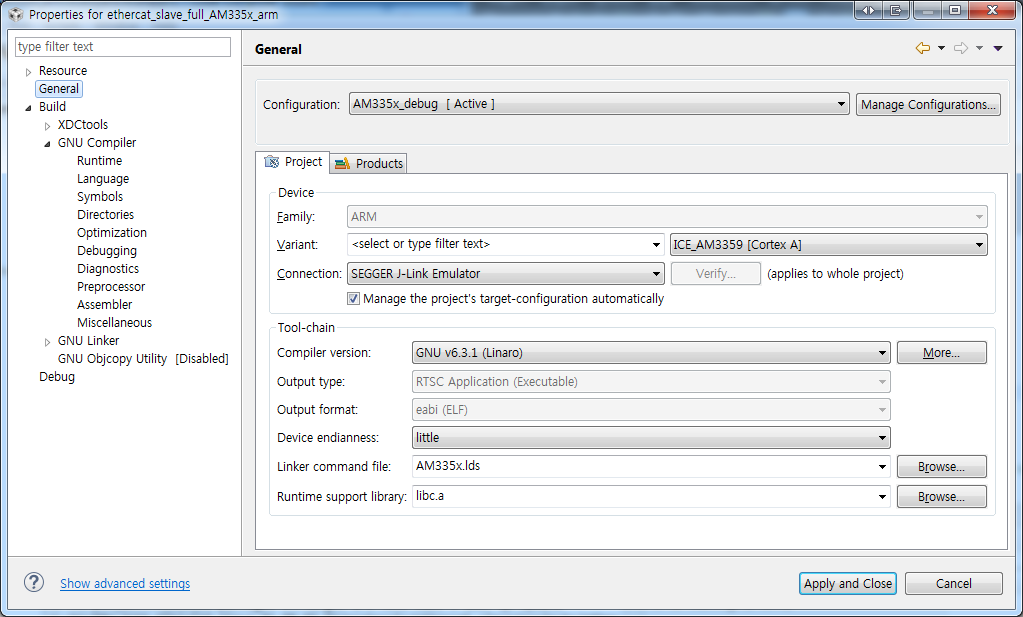Open the Device endianness dropdown
This screenshot has height=617, width=1023.
pyautogui.click(x=651, y=437)
